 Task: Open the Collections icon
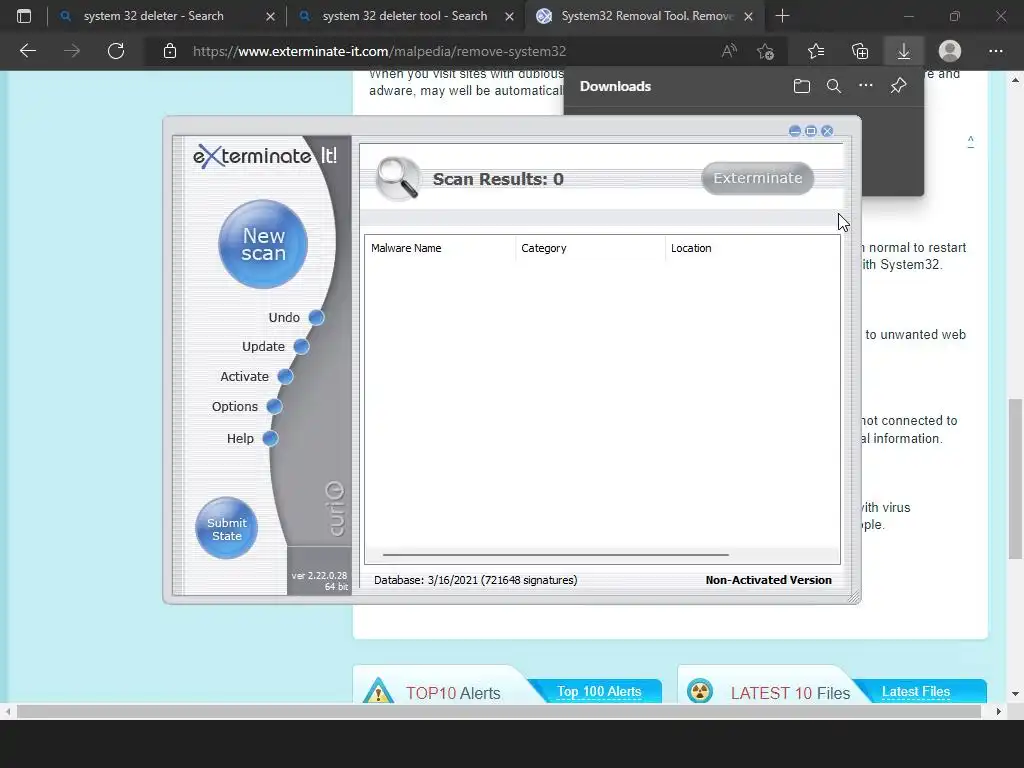coord(860,51)
